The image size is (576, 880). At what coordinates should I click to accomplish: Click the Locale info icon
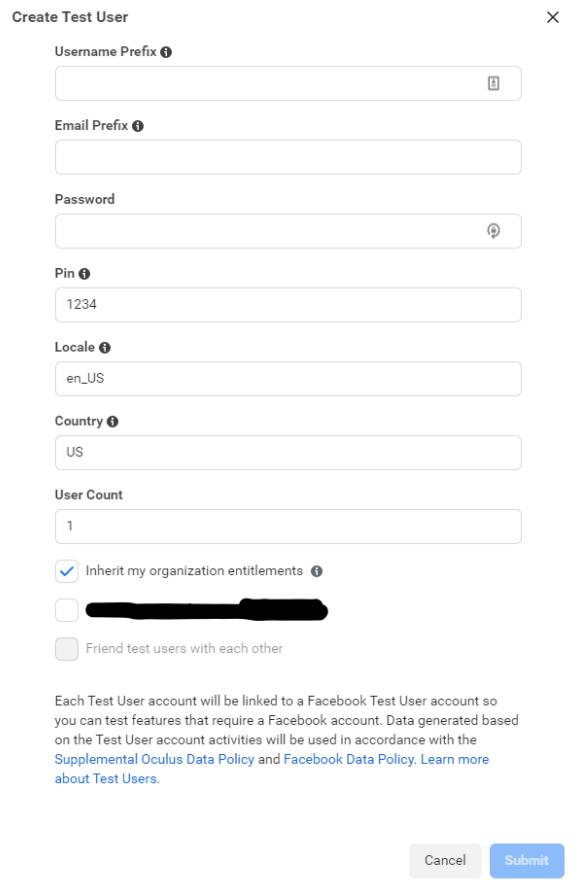coord(104,348)
